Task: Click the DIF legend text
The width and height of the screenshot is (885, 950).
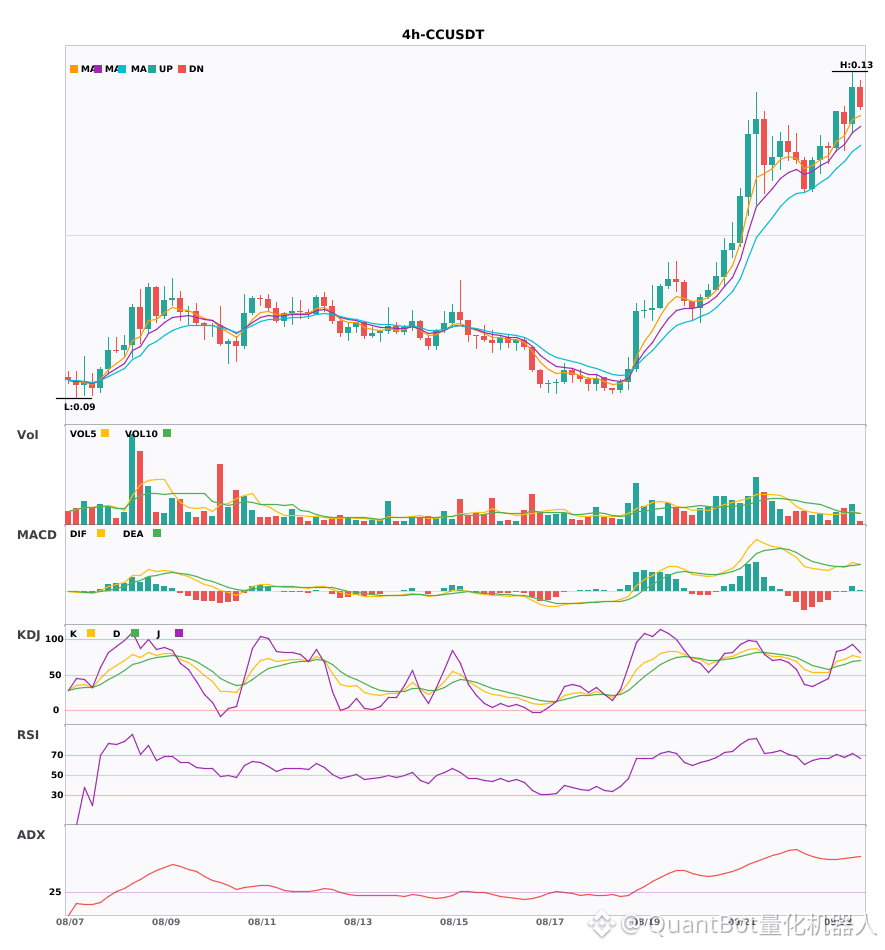Action: [x=78, y=534]
